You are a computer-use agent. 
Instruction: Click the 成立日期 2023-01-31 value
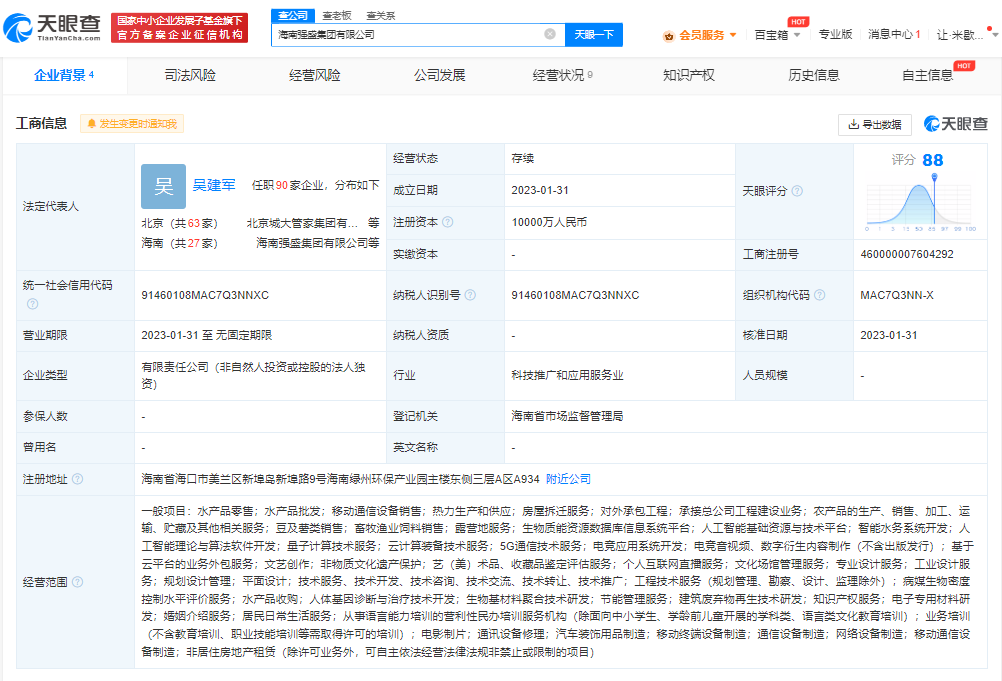click(540, 190)
